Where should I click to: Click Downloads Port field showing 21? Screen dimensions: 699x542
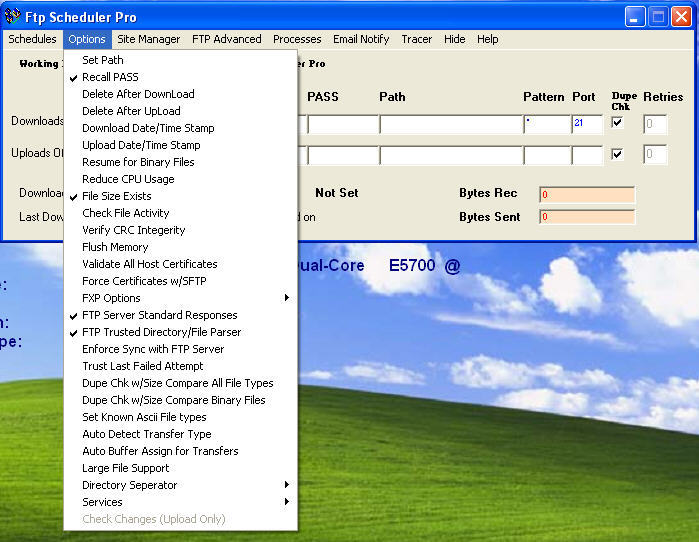587,124
